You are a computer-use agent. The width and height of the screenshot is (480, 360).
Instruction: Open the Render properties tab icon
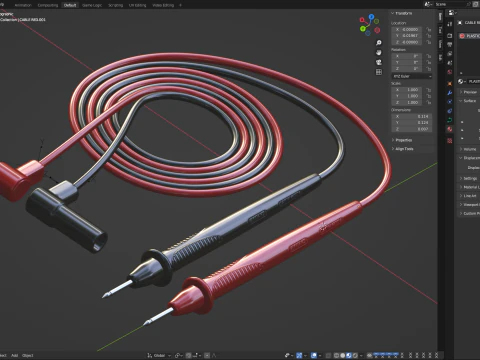click(450, 35)
